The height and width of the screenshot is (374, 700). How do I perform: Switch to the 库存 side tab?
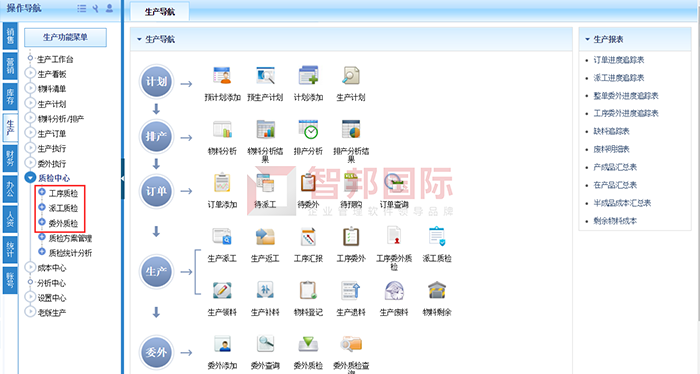[x=10, y=96]
